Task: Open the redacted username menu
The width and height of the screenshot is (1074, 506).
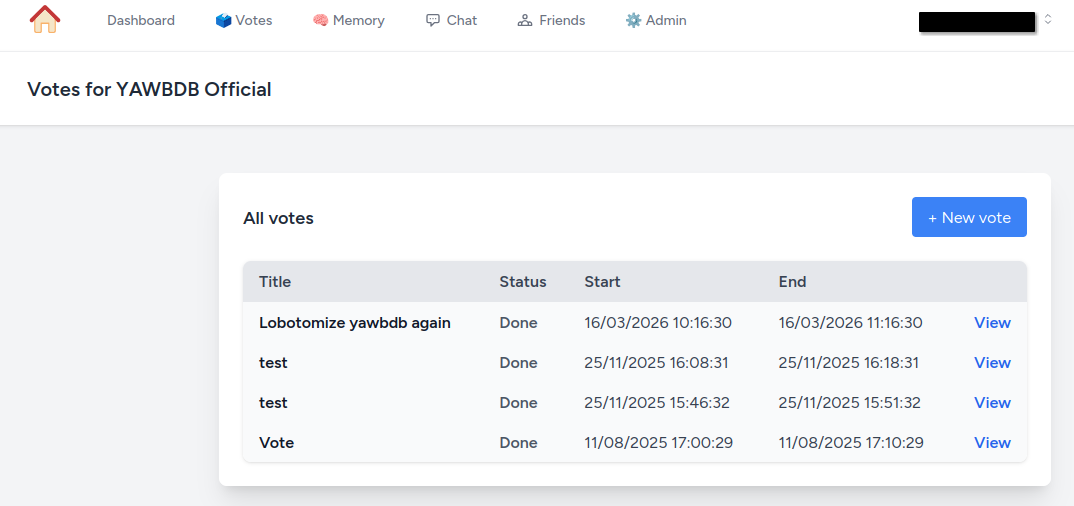Action: (977, 22)
